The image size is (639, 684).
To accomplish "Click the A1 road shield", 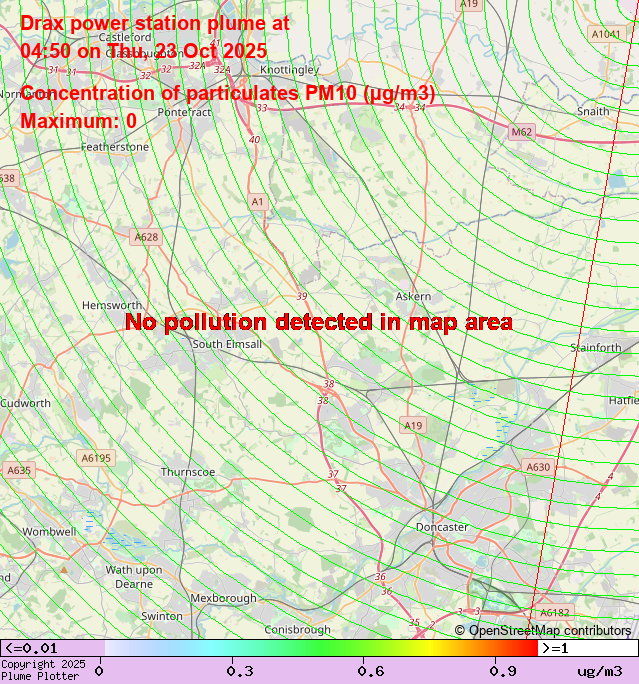I will [x=258, y=202].
